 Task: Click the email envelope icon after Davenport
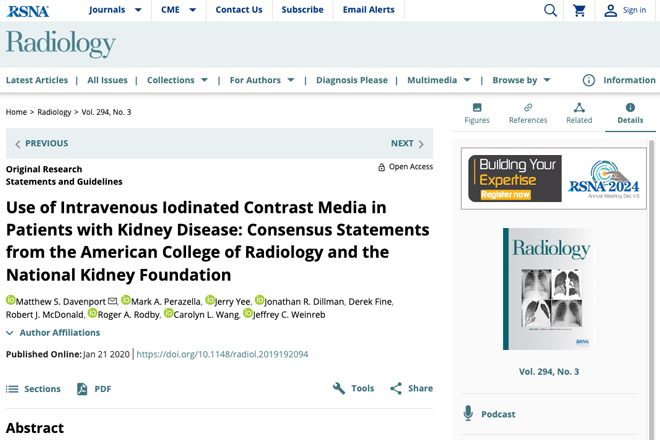tap(112, 301)
